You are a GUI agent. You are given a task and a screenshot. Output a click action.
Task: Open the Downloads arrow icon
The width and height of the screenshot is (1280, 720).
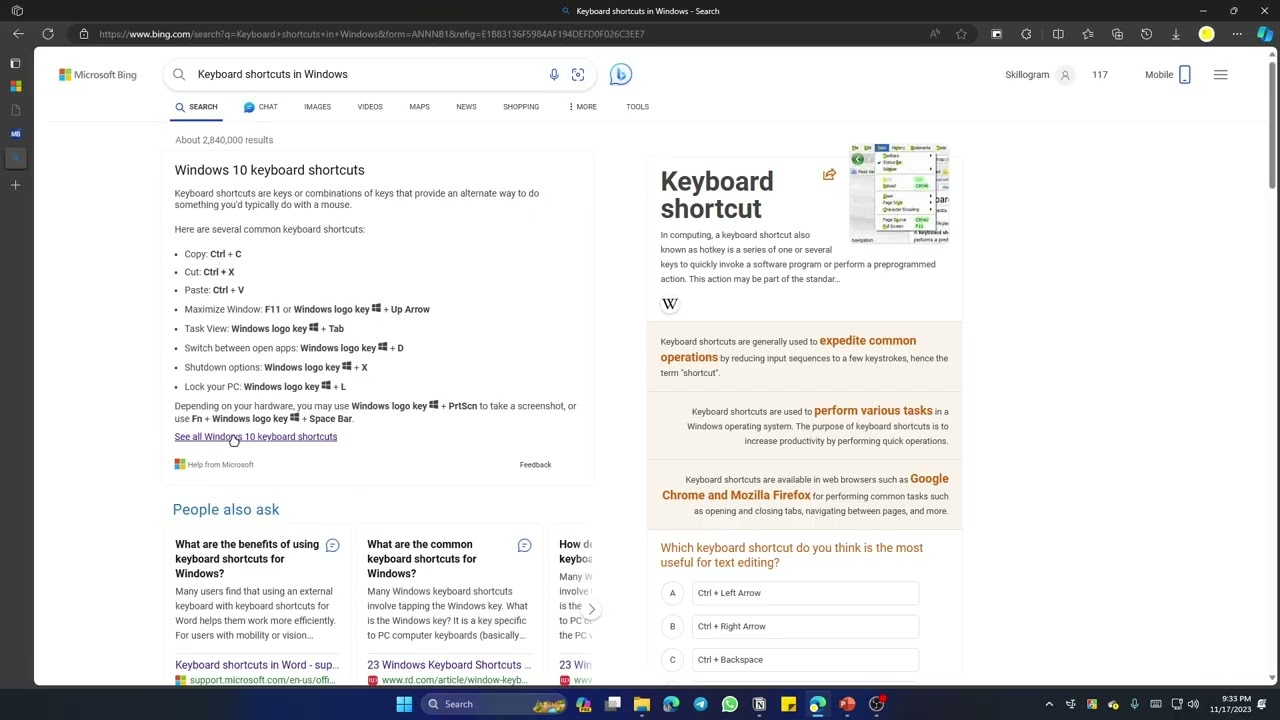click(1176, 34)
